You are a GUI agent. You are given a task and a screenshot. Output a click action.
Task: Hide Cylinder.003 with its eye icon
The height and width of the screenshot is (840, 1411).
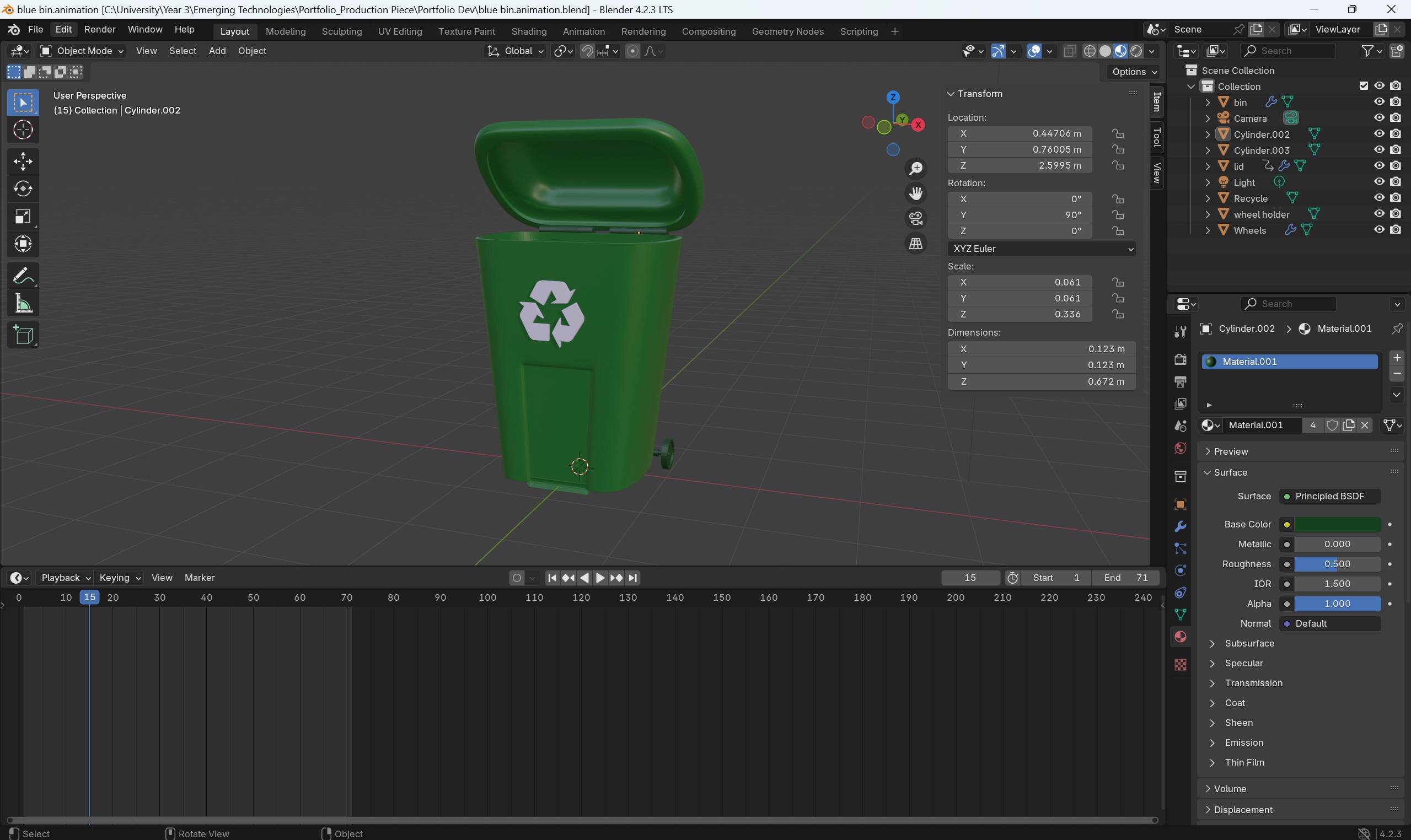[x=1379, y=150]
